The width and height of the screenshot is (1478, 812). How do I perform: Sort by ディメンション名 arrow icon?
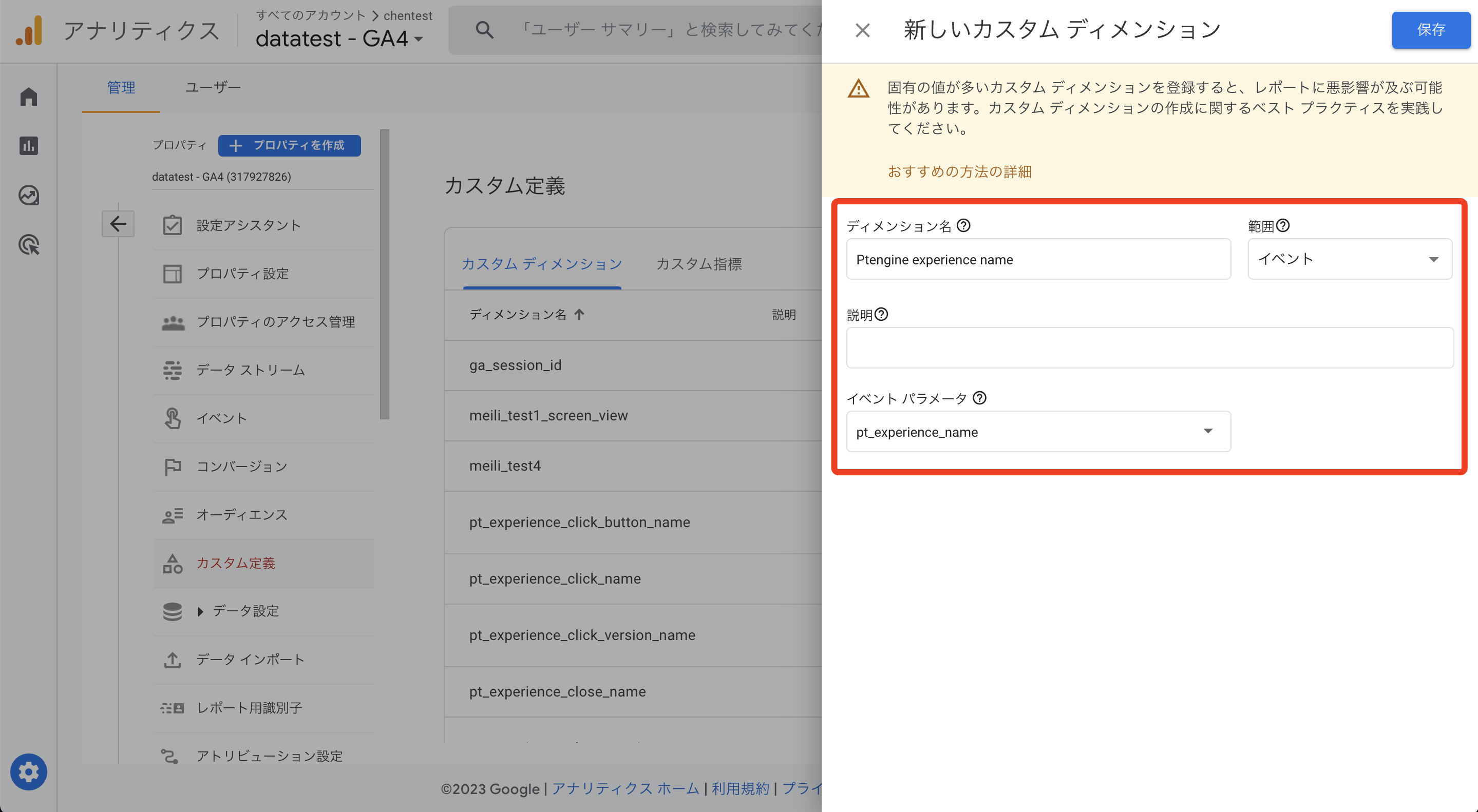coord(579,314)
